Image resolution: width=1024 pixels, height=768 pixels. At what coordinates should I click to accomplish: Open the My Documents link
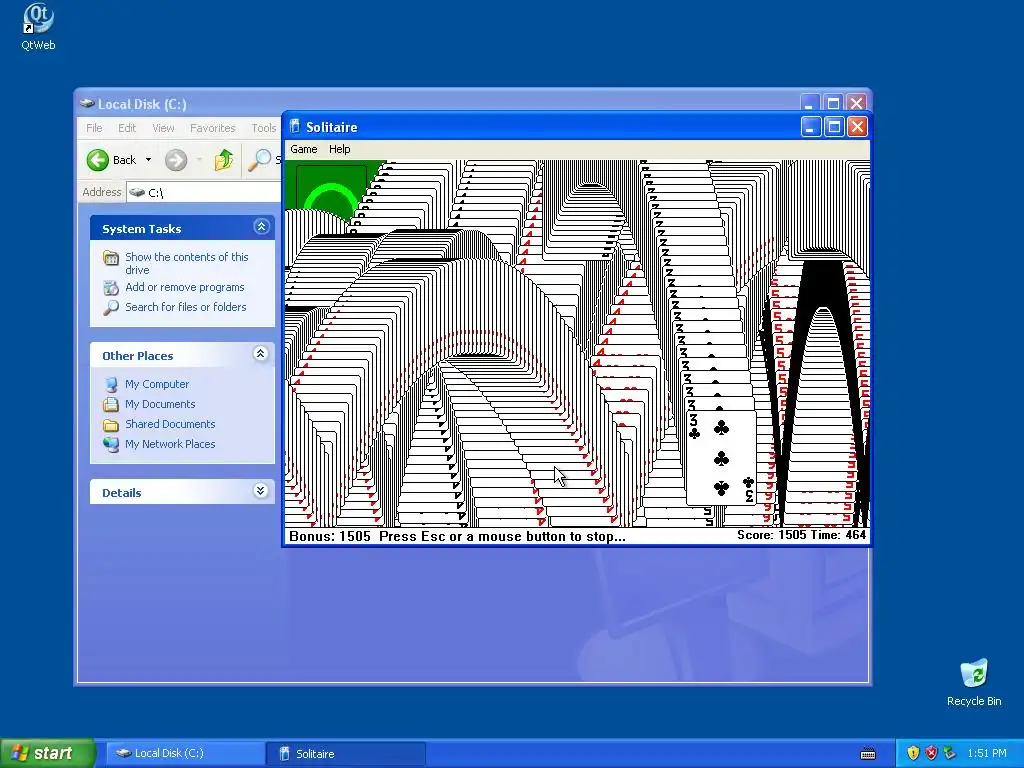160,404
